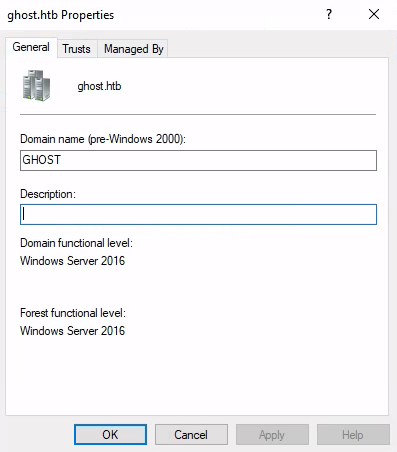Open the context help question mark
The image size is (397, 452).
tap(329, 14)
